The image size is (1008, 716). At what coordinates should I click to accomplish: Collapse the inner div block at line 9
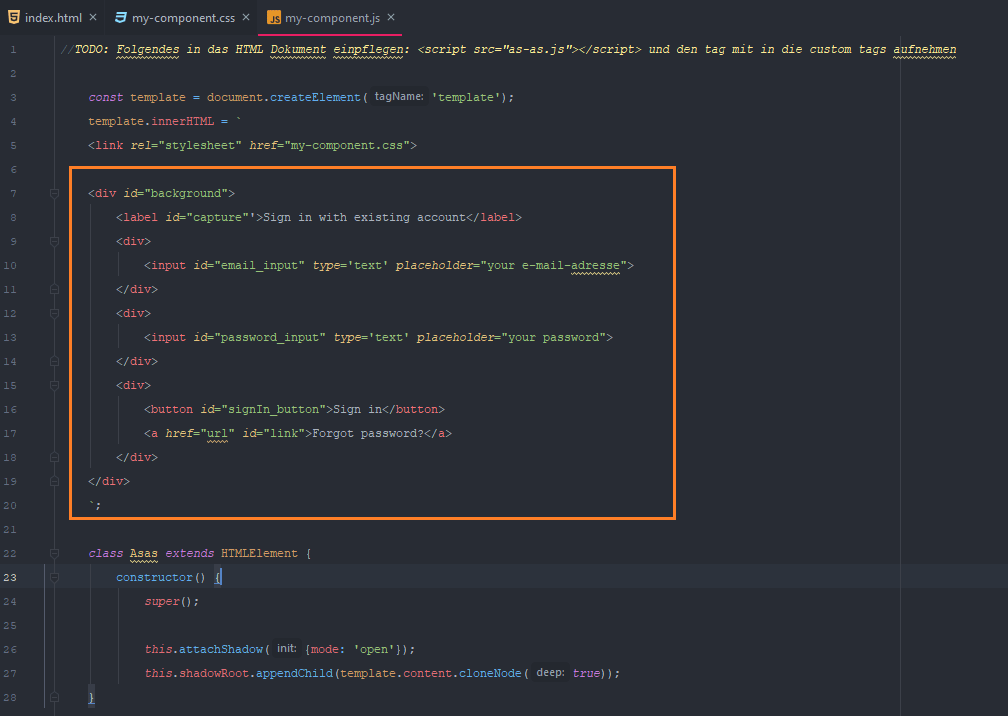(x=55, y=241)
